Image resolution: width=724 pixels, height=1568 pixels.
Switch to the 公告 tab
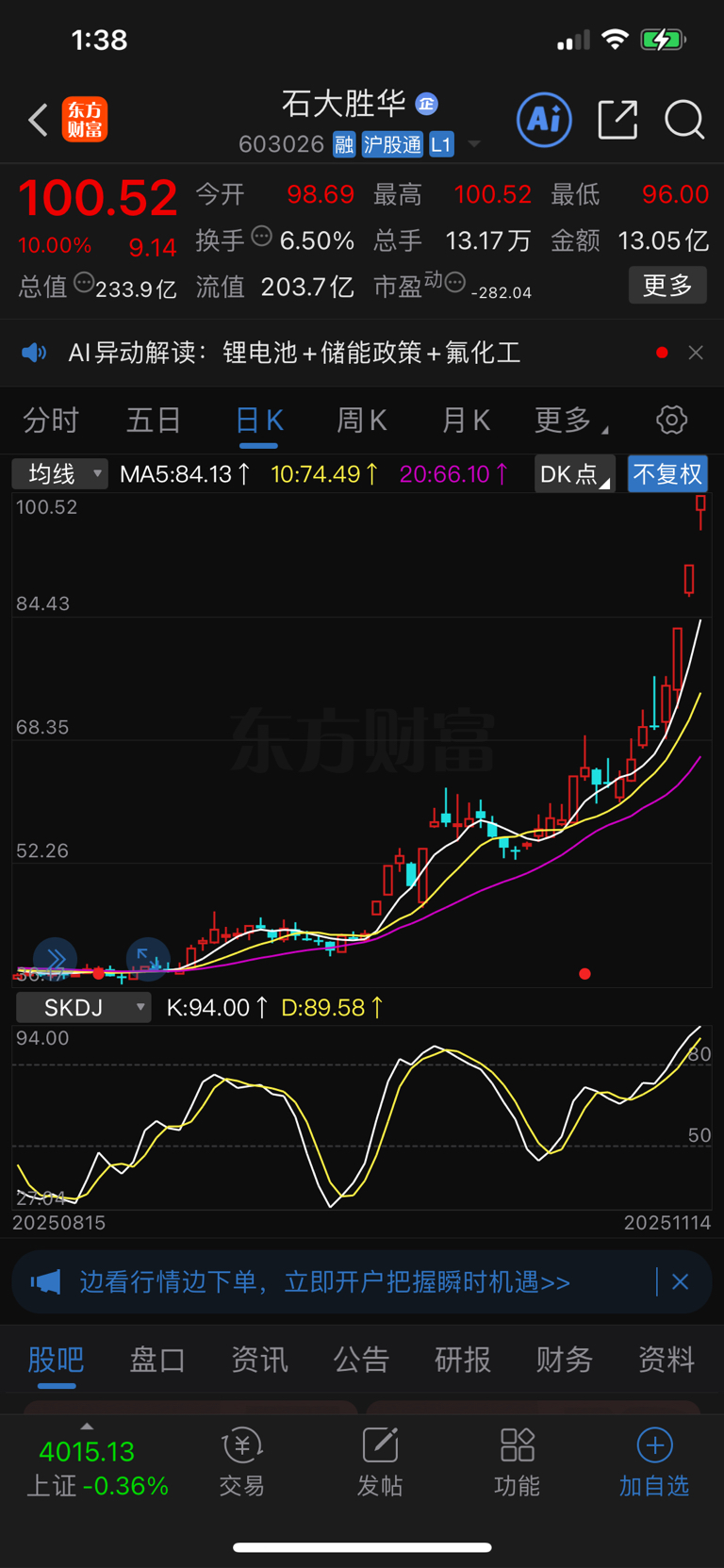pyautogui.click(x=361, y=1360)
